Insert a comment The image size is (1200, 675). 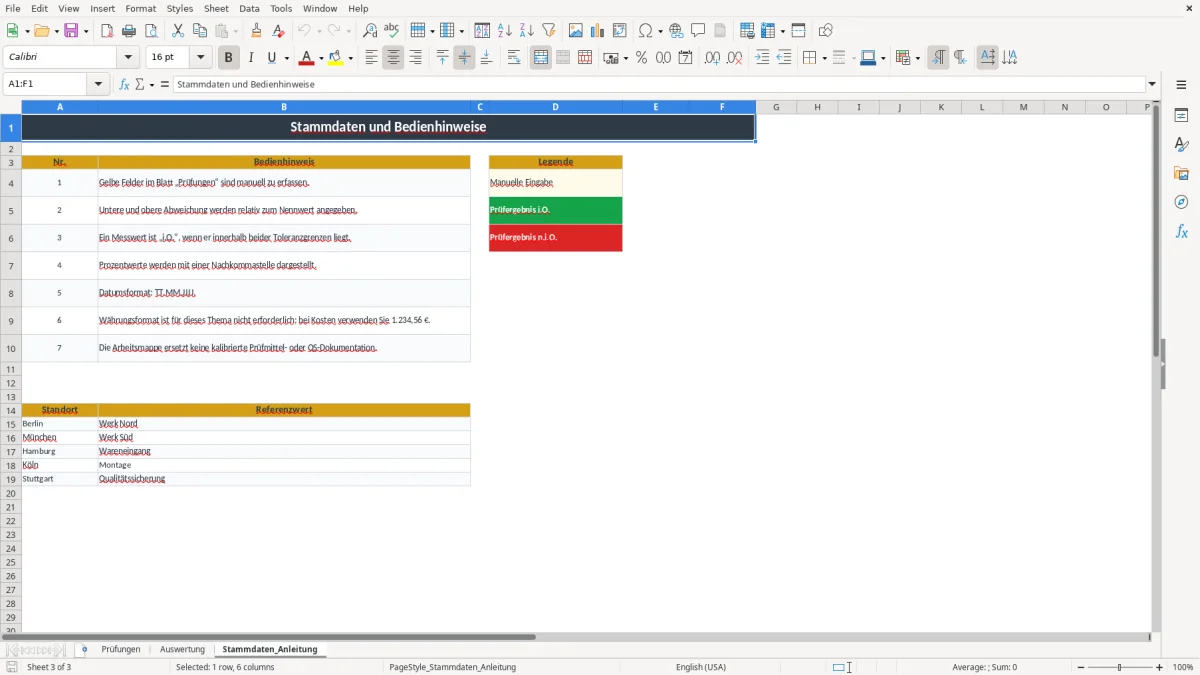click(698, 31)
